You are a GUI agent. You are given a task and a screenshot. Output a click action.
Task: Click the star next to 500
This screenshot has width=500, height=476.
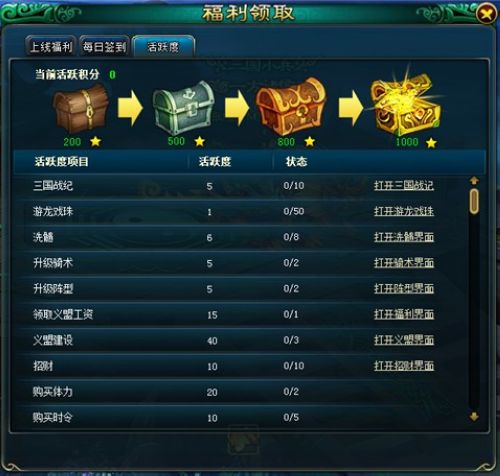[x=199, y=141]
